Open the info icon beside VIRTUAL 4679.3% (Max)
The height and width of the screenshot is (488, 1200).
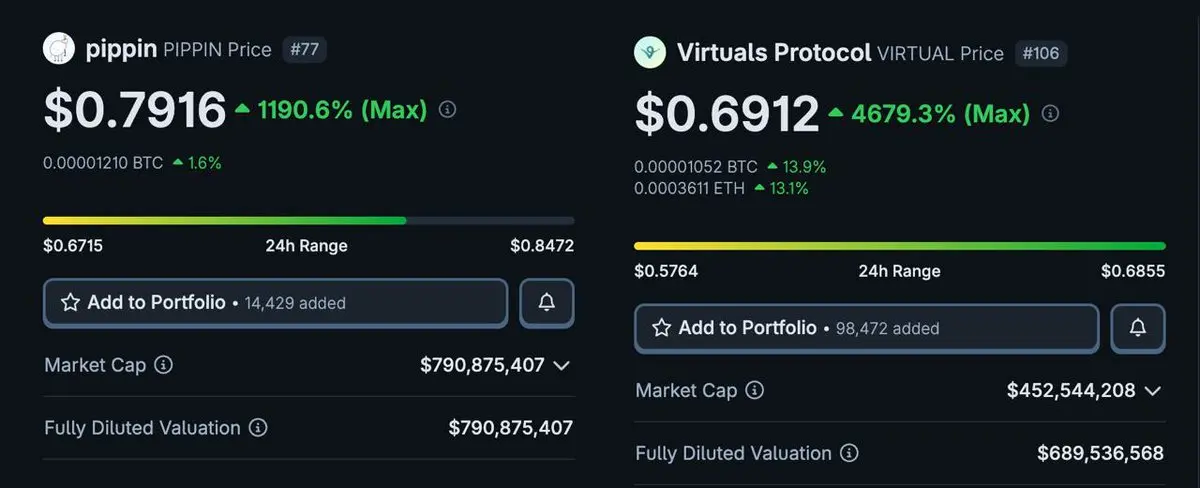(1050, 114)
